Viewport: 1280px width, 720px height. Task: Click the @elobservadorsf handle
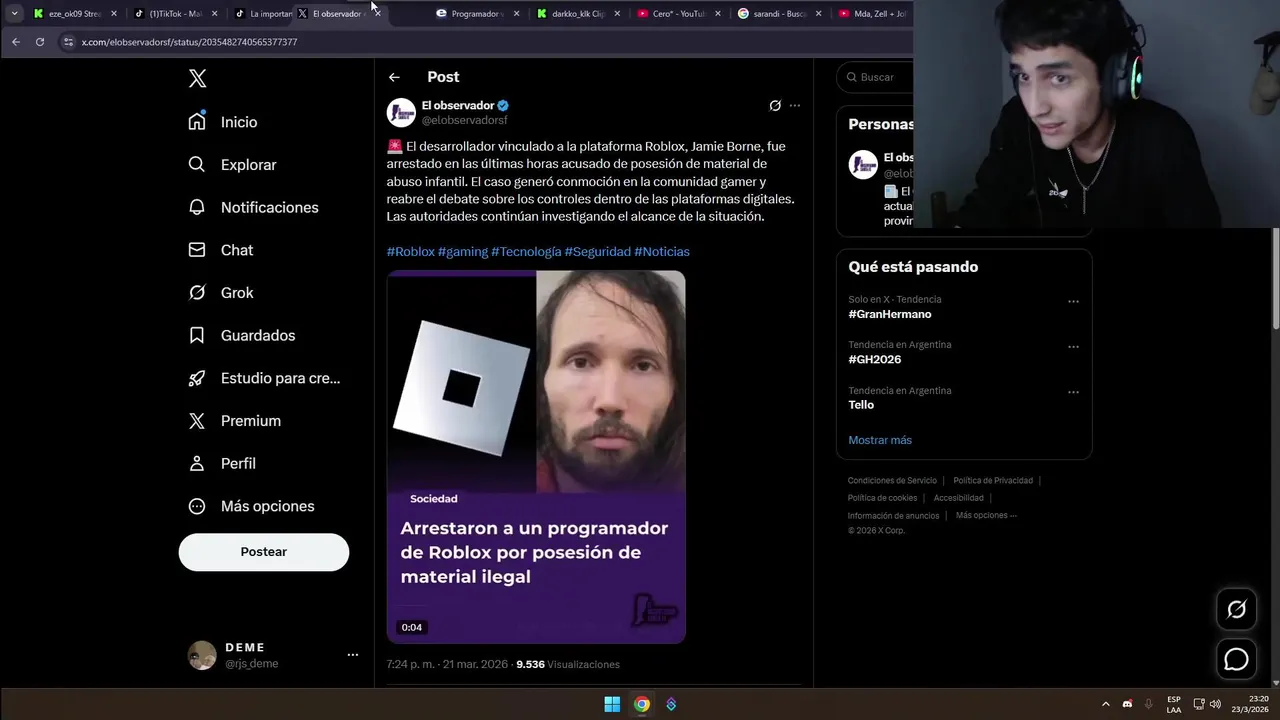[464, 120]
